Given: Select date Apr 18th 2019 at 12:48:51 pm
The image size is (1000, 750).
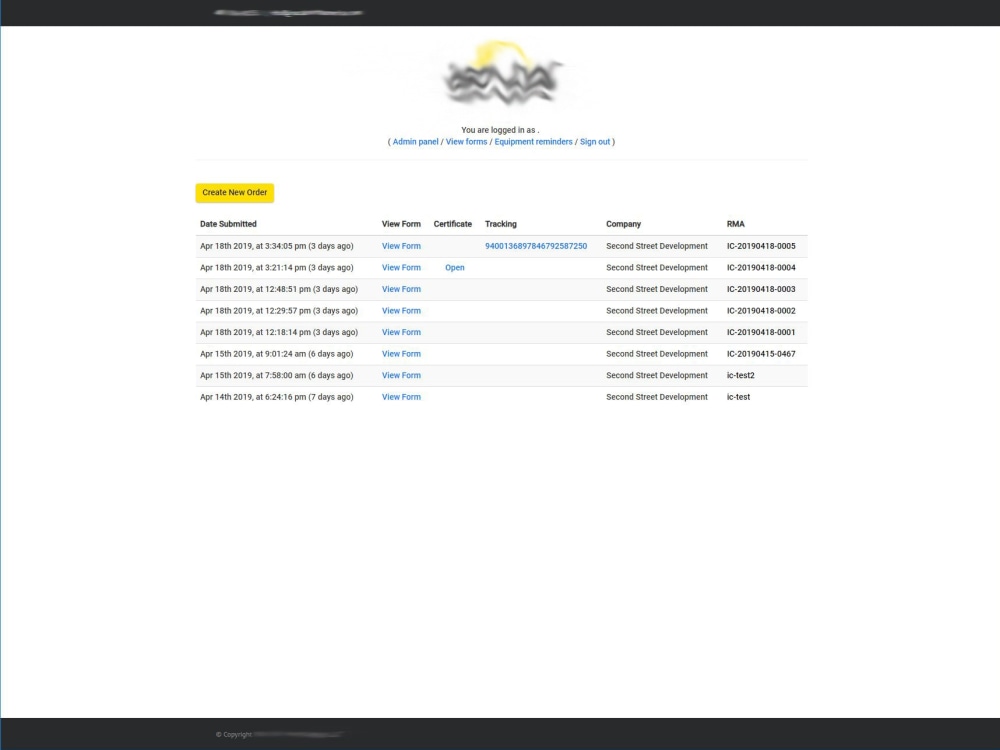Looking at the screenshot, I should [279, 290].
